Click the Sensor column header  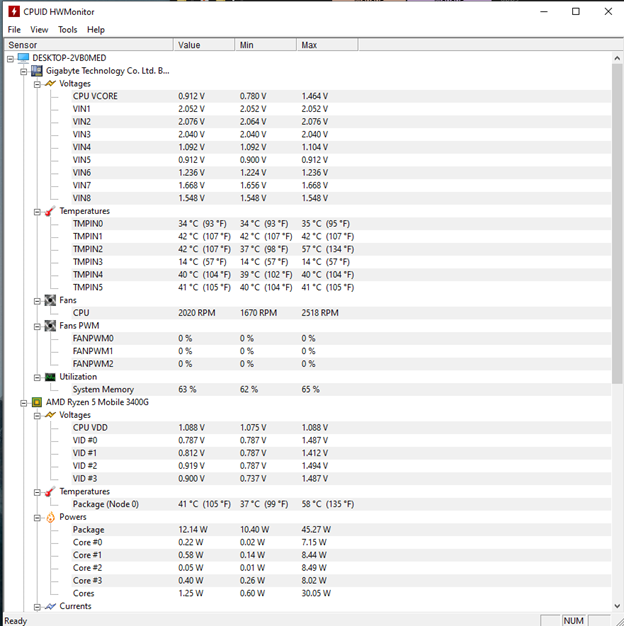89,45
